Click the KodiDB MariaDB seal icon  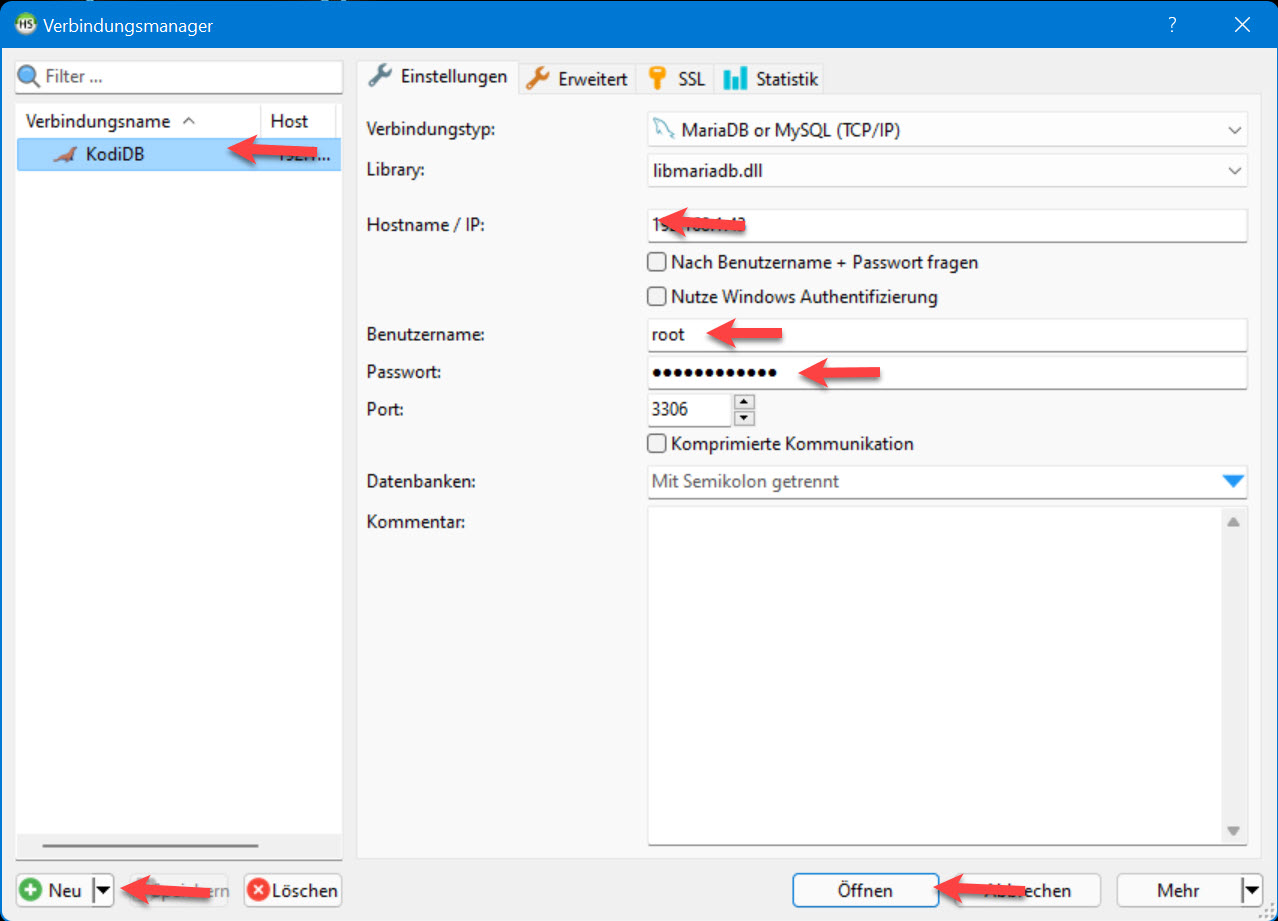tap(65, 155)
